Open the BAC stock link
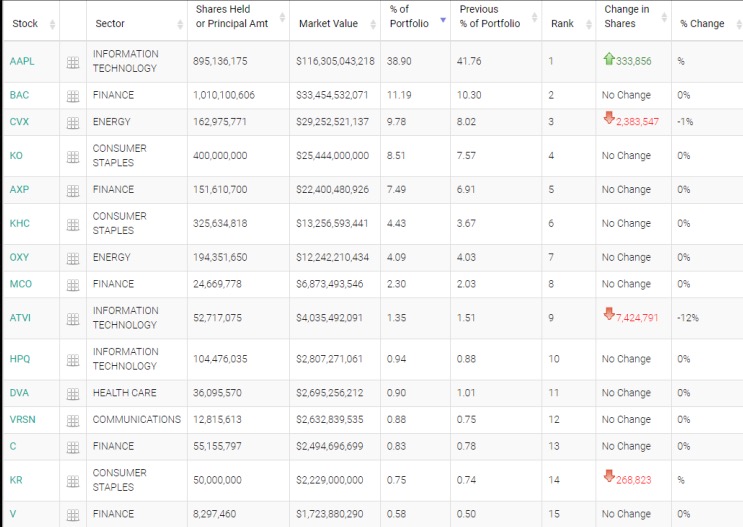The height and width of the screenshot is (527, 743). (x=19, y=95)
